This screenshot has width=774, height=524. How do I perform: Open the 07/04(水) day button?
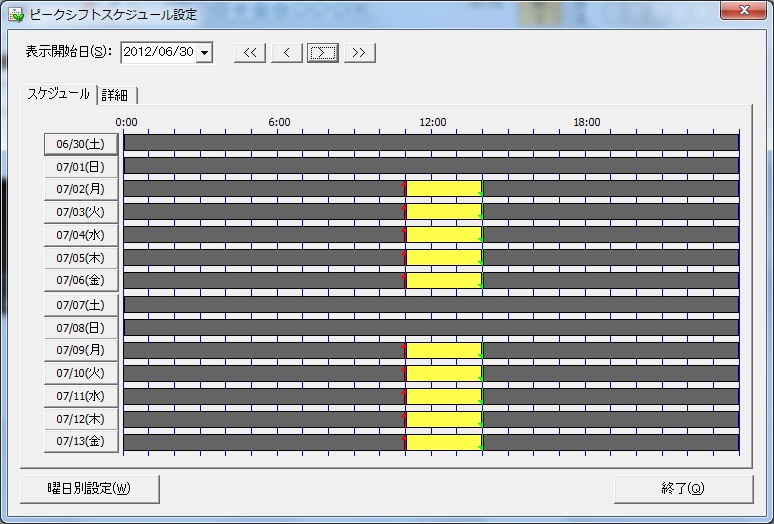[x=81, y=235]
